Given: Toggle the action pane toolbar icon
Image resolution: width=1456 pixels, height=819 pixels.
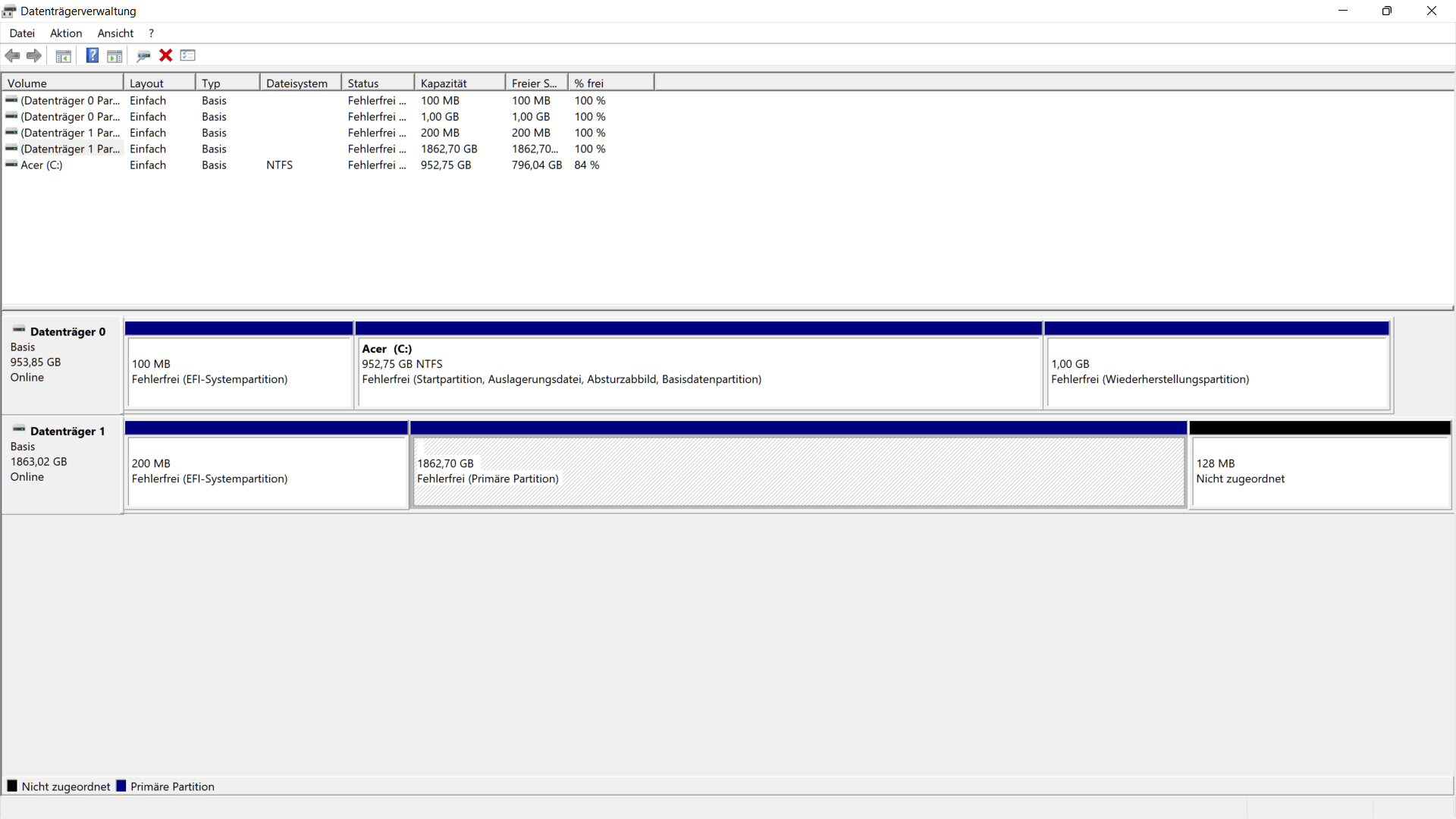Looking at the screenshot, I should pyautogui.click(x=115, y=55).
